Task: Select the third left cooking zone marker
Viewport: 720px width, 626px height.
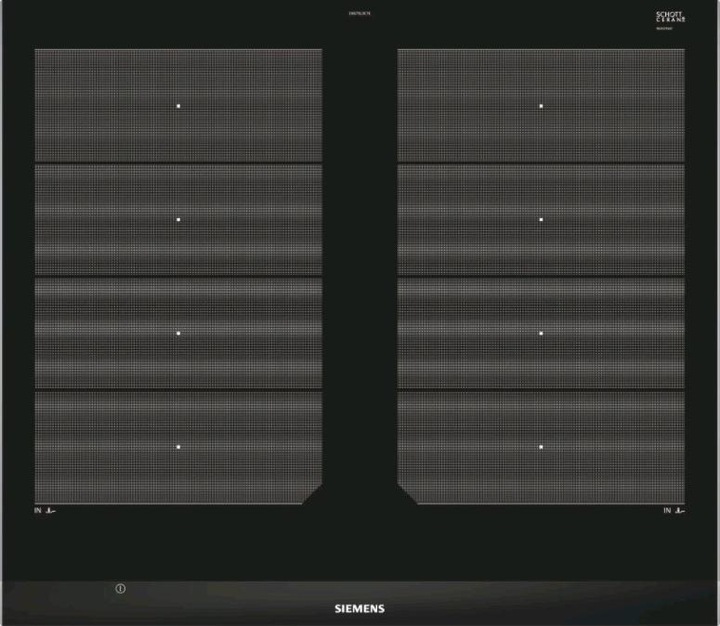Action: 178,333
